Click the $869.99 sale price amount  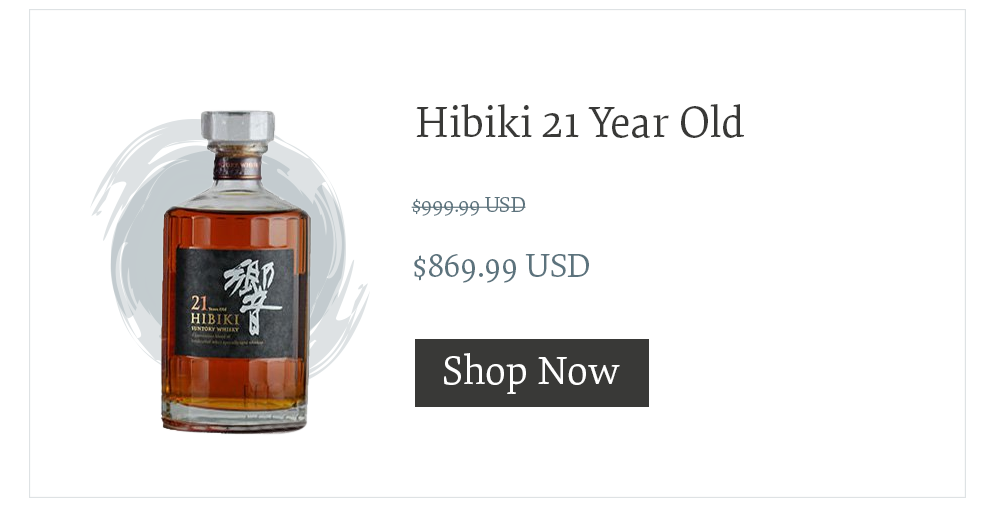pyautogui.click(x=465, y=266)
